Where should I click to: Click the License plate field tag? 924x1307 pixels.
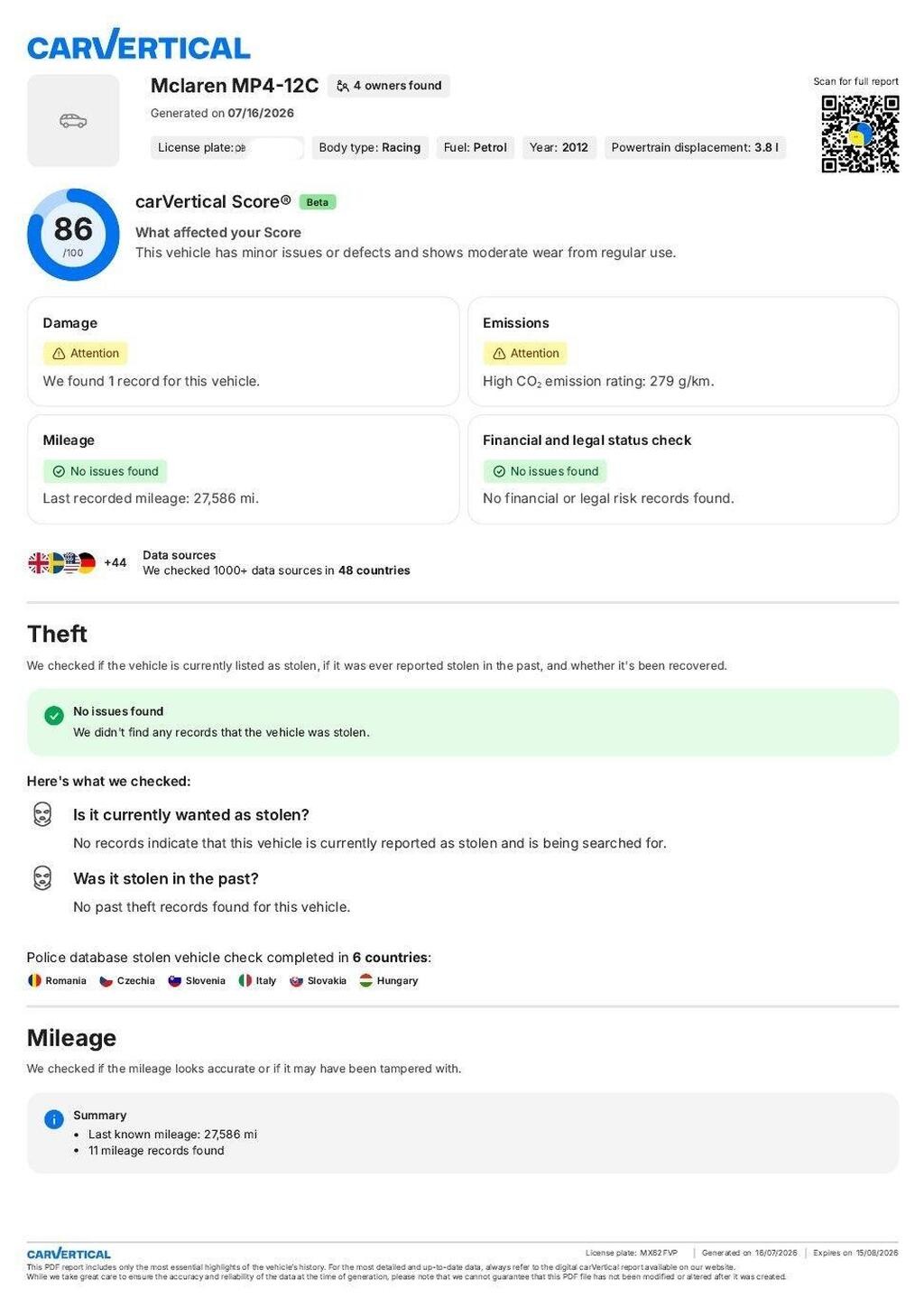[227, 147]
